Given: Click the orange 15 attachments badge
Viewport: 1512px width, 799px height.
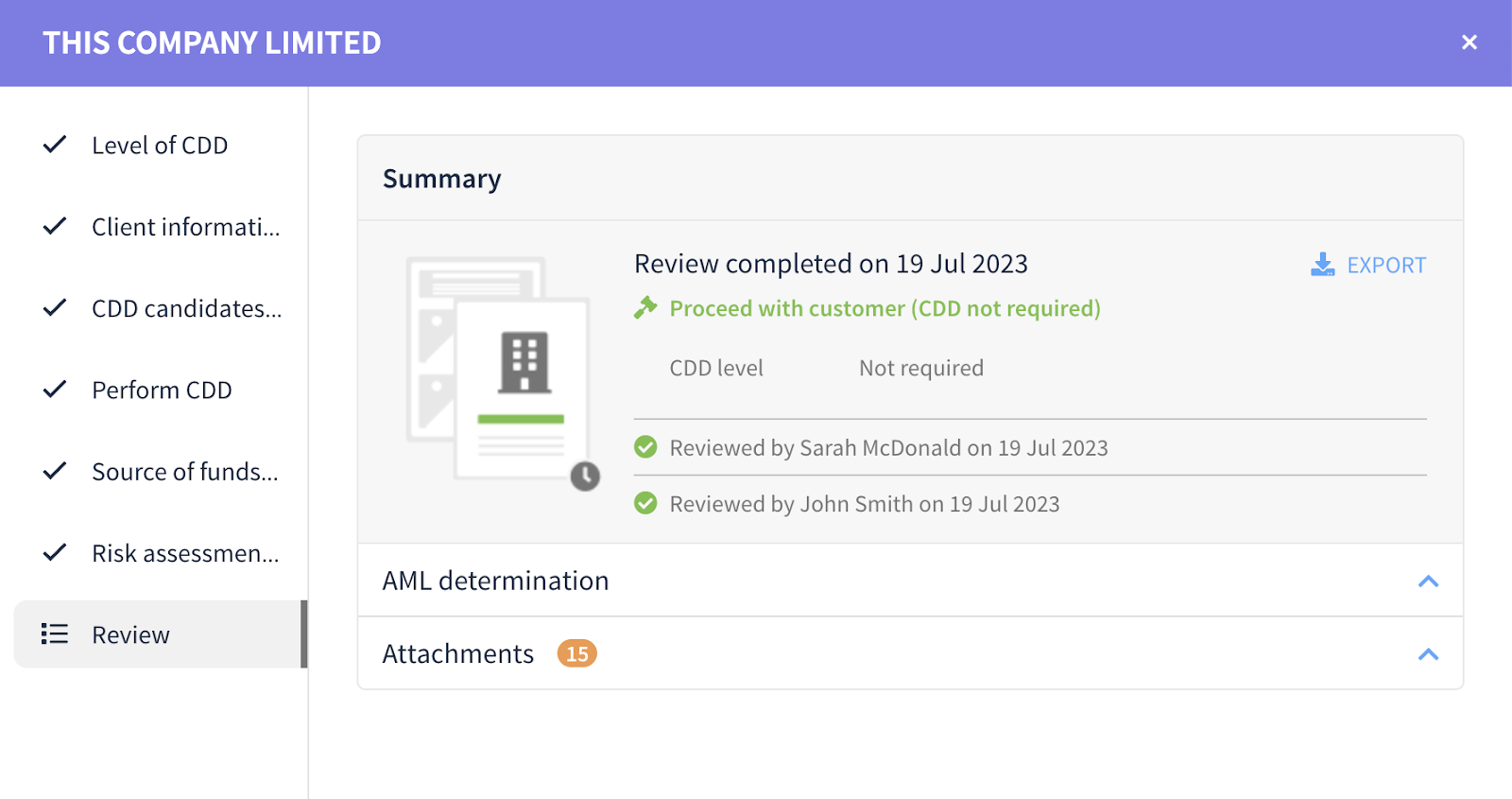Looking at the screenshot, I should click(576, 653).
